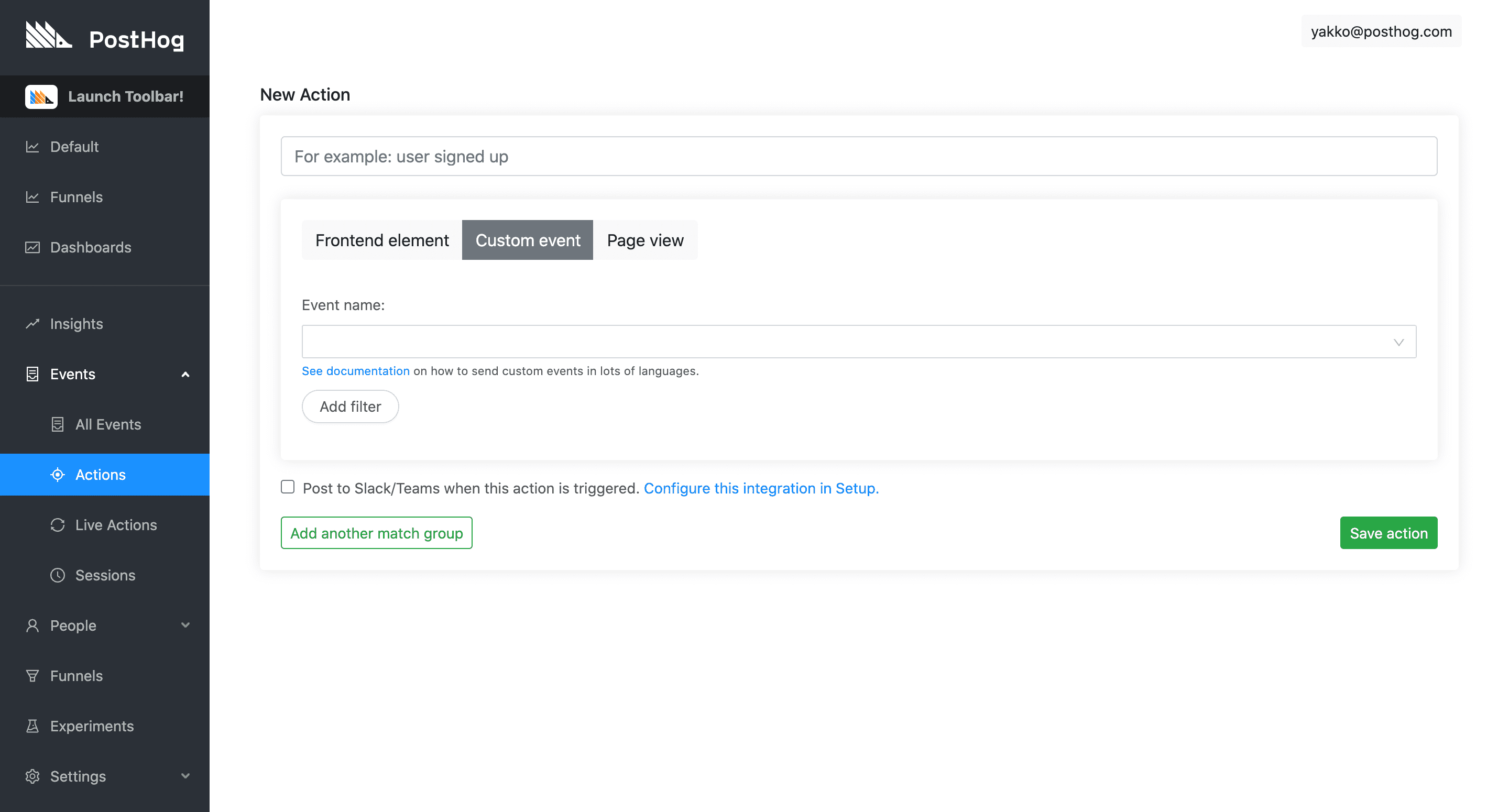Image resolution: width=1509 pixels, height=812 pixels.
Task: Expand the People menu chevron
Action: click(x=185, y=625)
